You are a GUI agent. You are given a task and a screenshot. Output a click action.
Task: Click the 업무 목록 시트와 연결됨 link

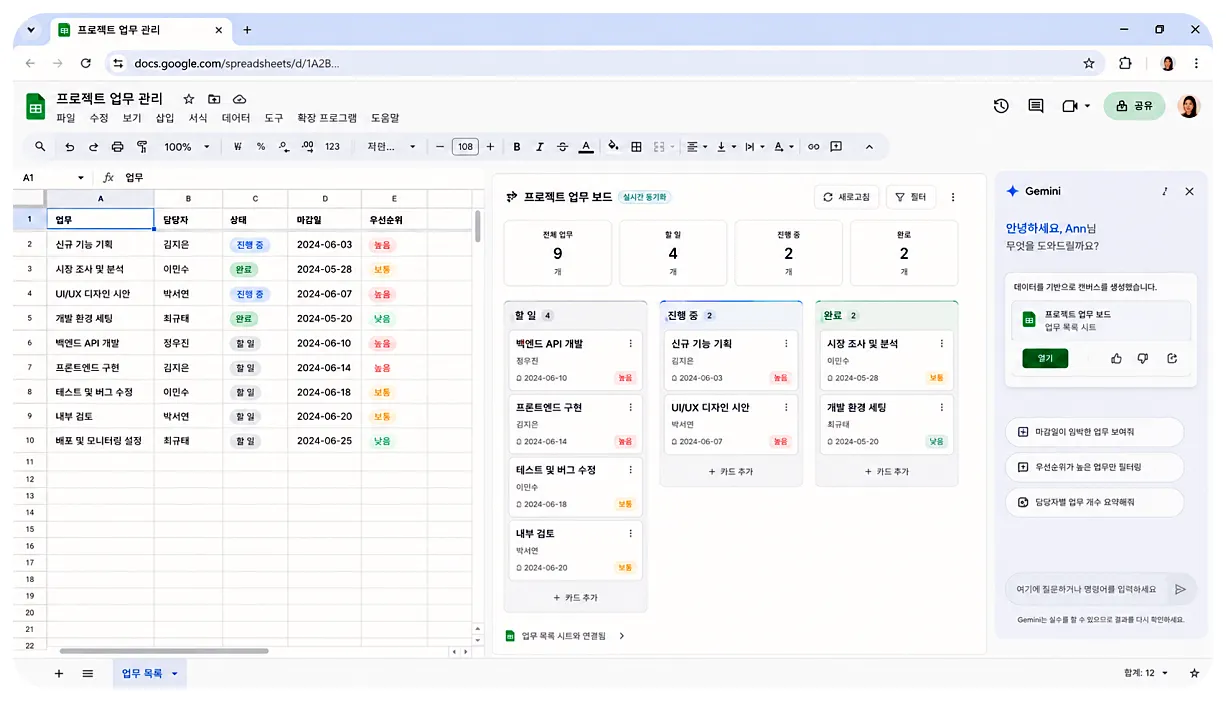tap(565, 636)
